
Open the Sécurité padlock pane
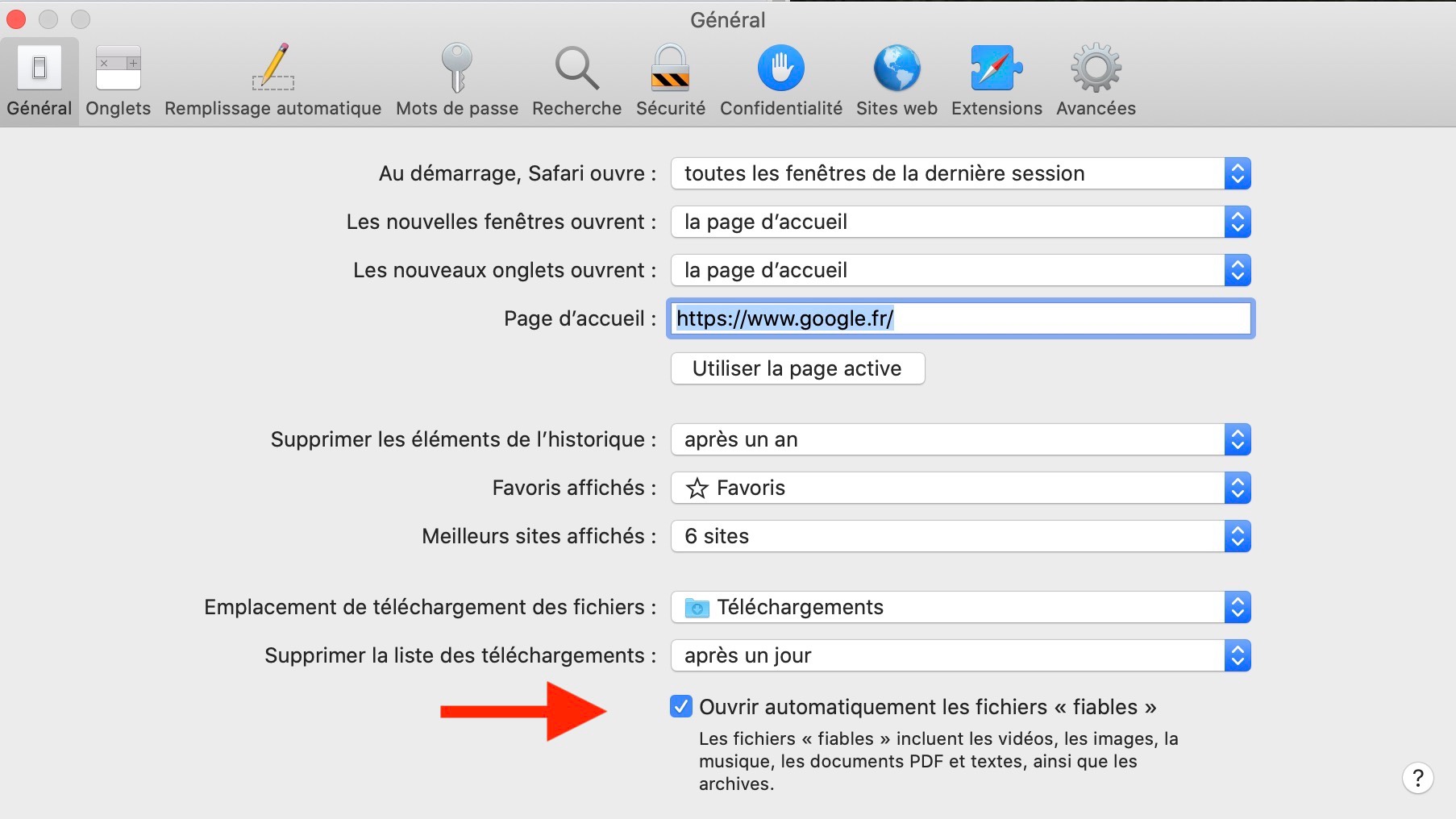(671, 81)
